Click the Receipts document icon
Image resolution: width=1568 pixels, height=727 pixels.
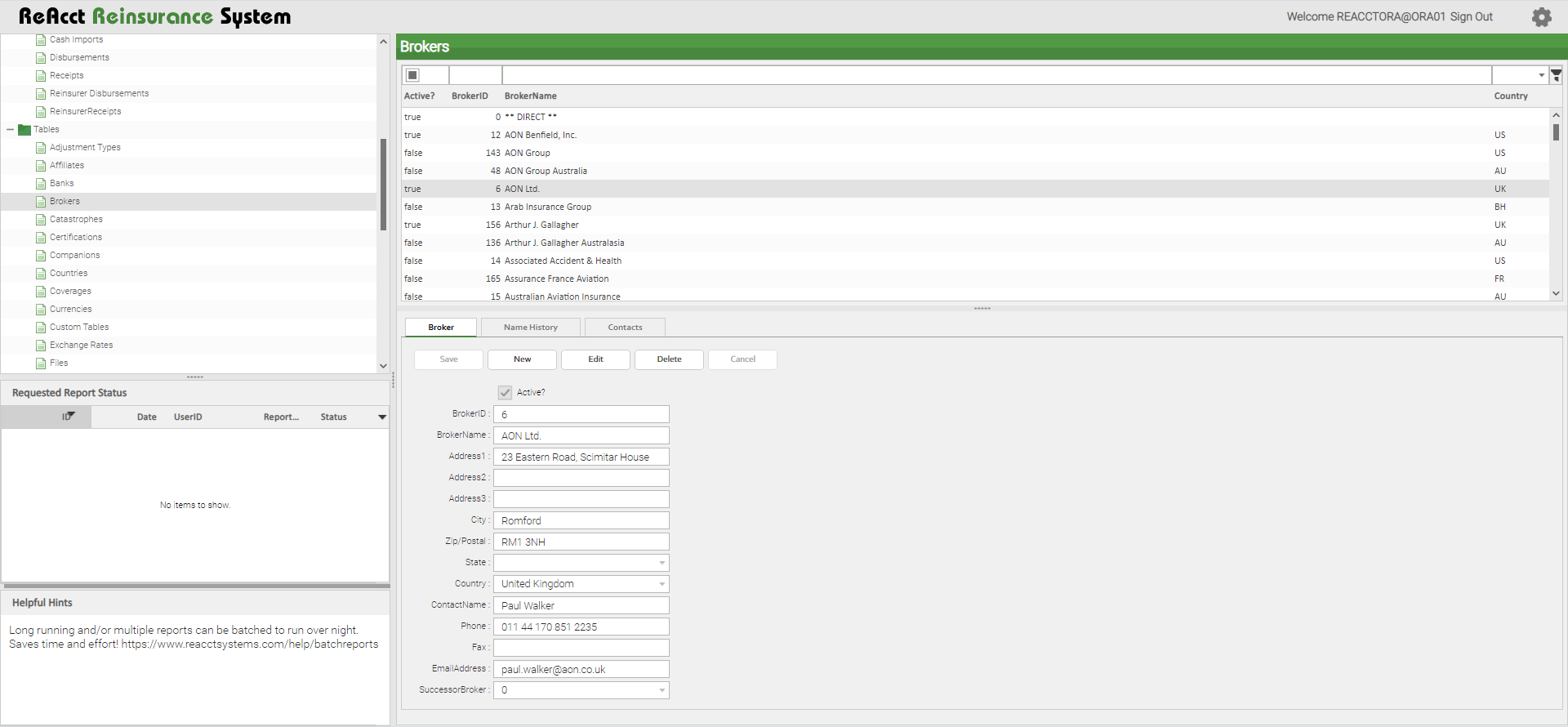tap(41, 76)
